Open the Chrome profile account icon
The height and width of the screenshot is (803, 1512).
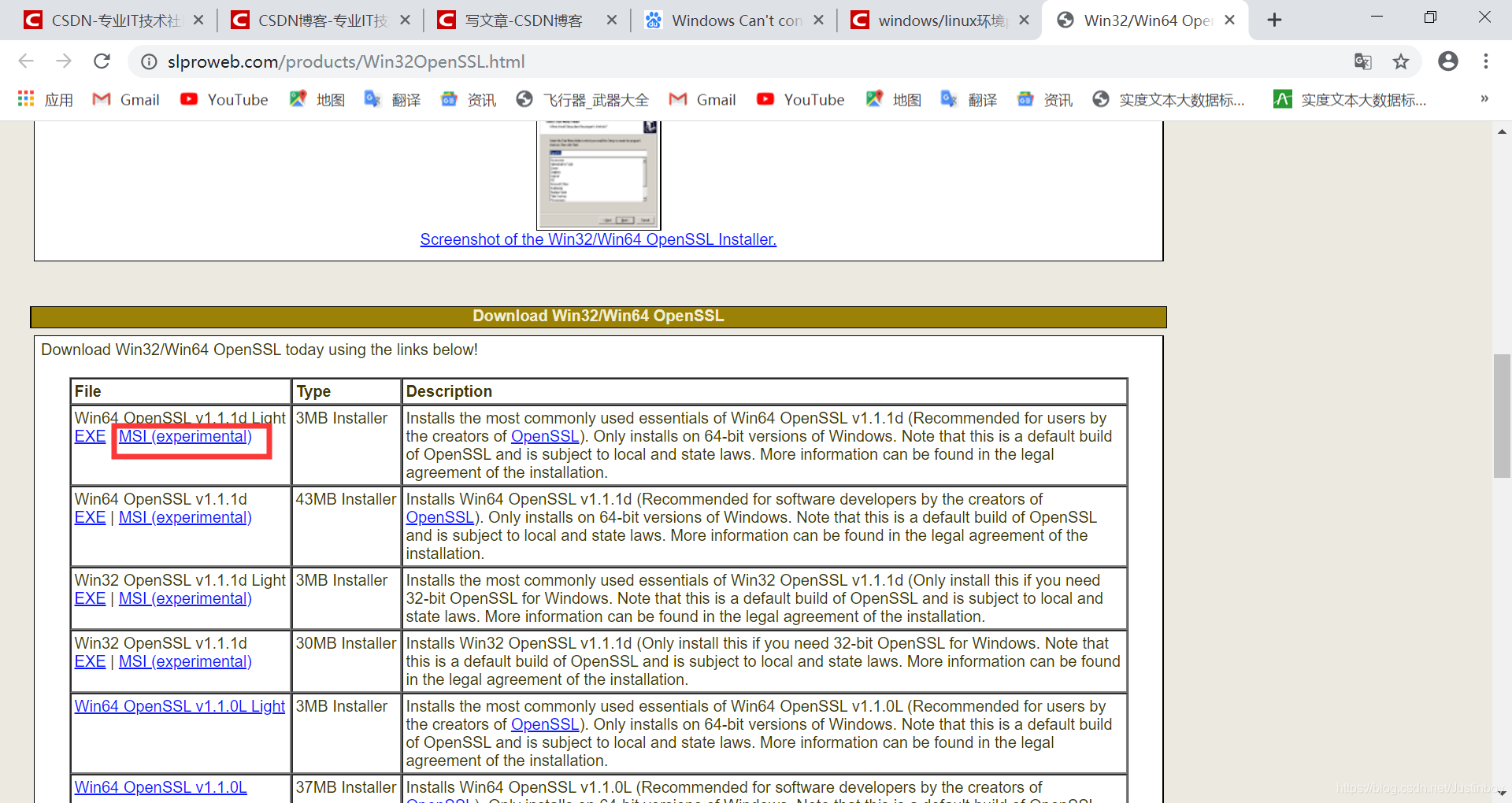click(x=1448, y=61)
